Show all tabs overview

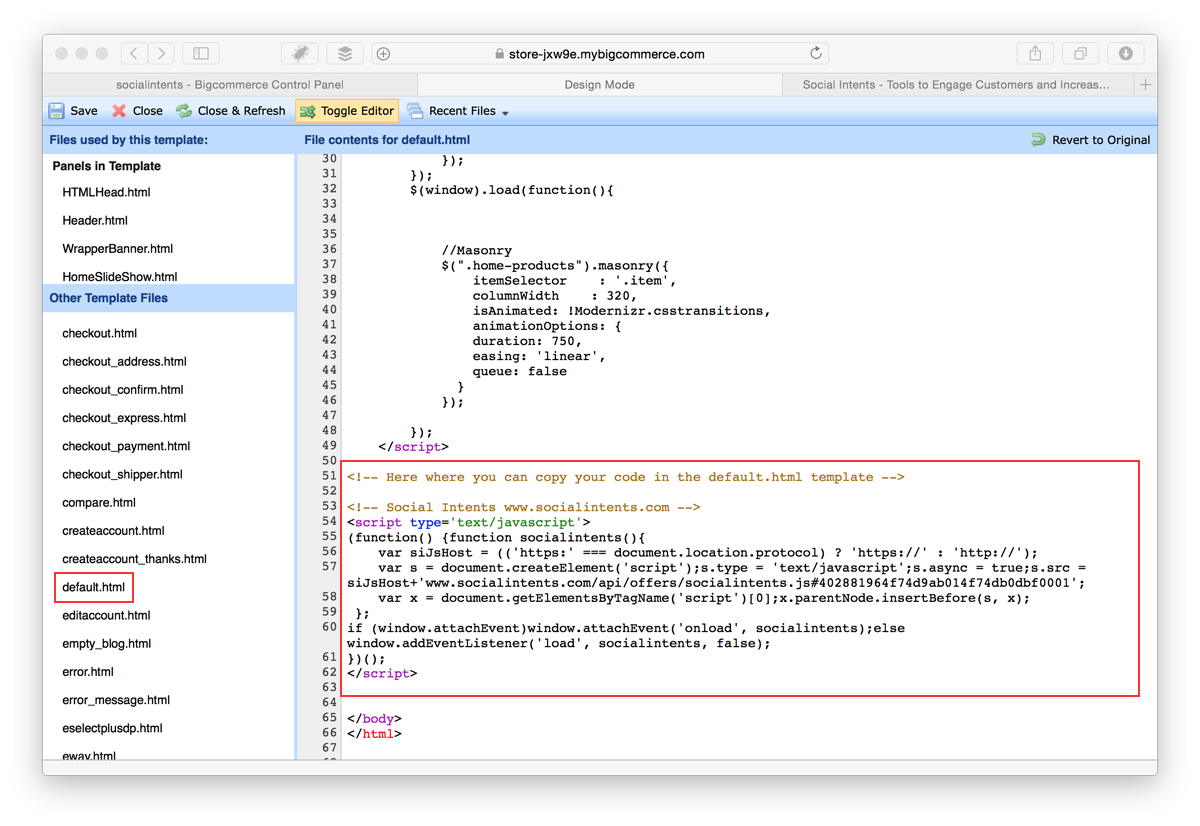point(1080,53)
